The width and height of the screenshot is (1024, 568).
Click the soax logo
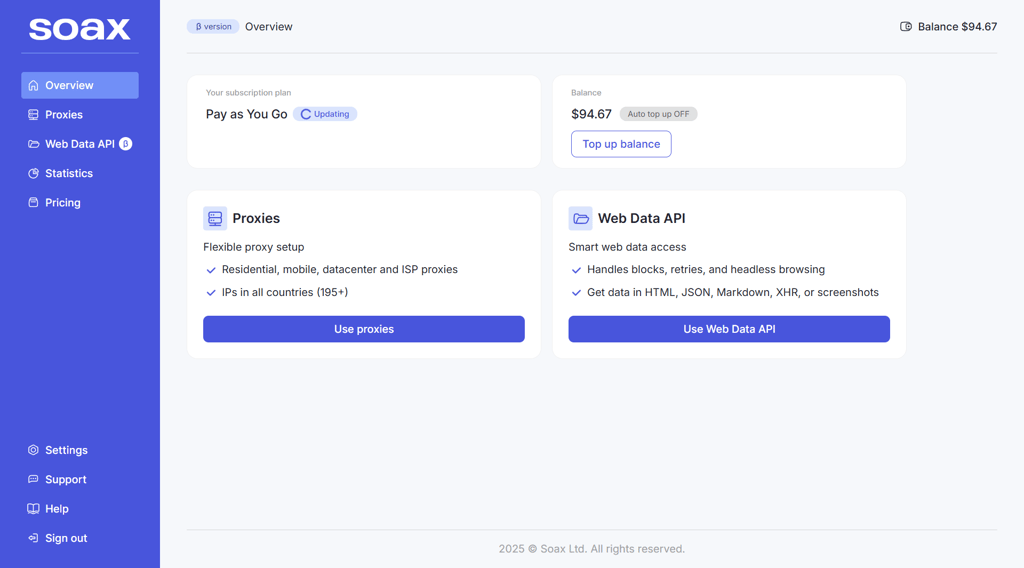pos(80,29)
